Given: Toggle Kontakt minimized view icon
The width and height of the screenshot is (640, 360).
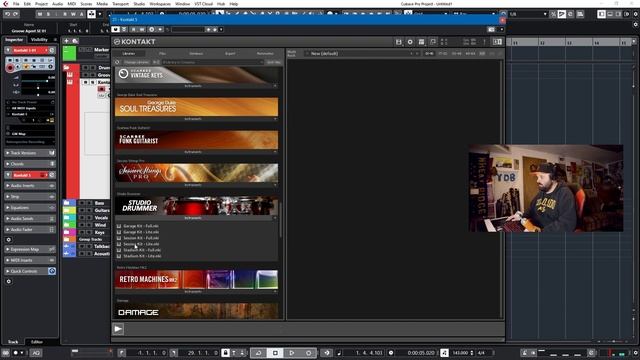Looking at the screenshot, I should pos(433,42).
